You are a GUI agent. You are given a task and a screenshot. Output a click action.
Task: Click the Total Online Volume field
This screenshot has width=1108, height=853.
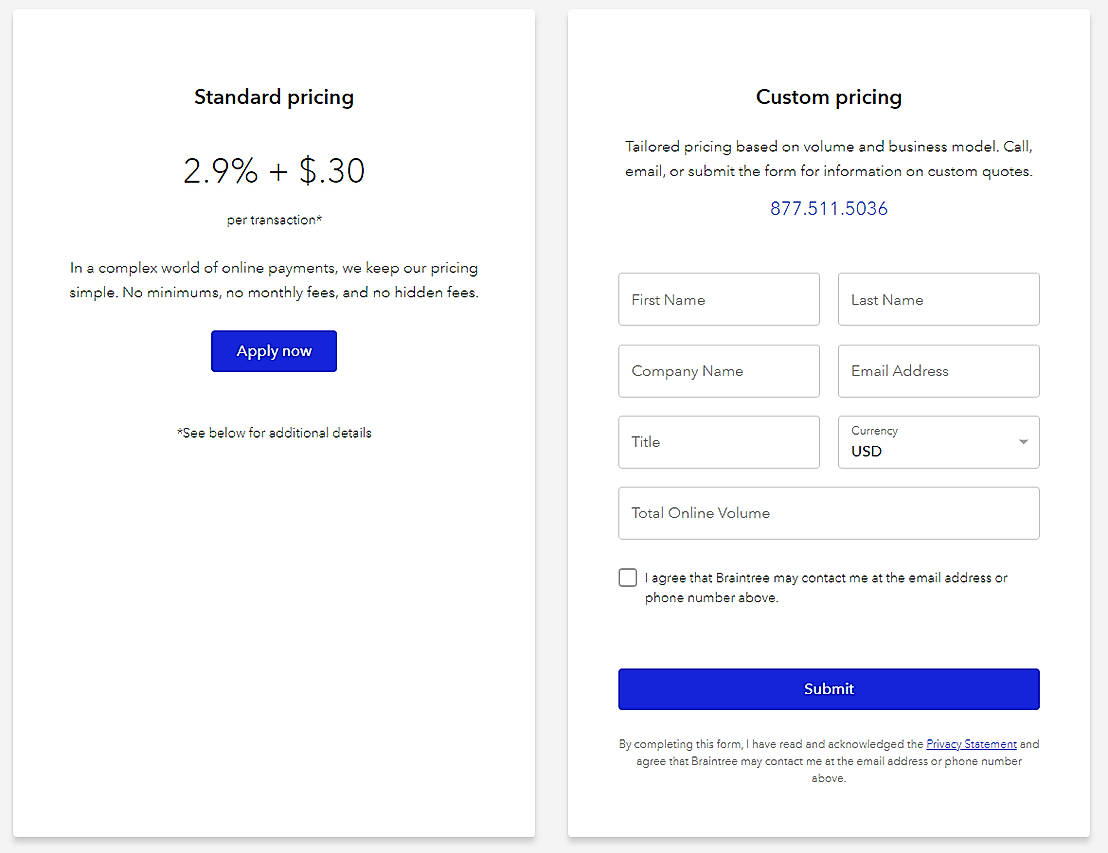(x=828, y=513)
